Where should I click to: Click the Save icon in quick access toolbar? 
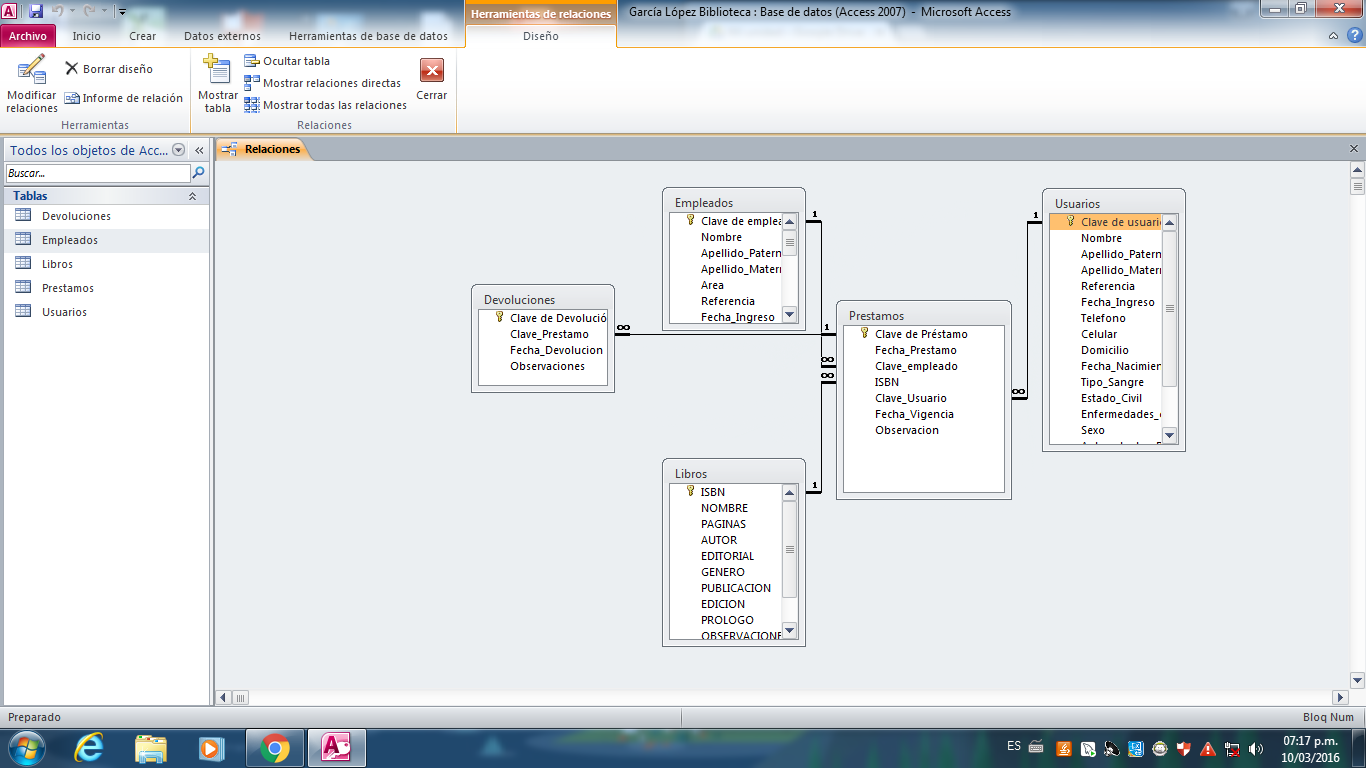(x=36, y=11)
